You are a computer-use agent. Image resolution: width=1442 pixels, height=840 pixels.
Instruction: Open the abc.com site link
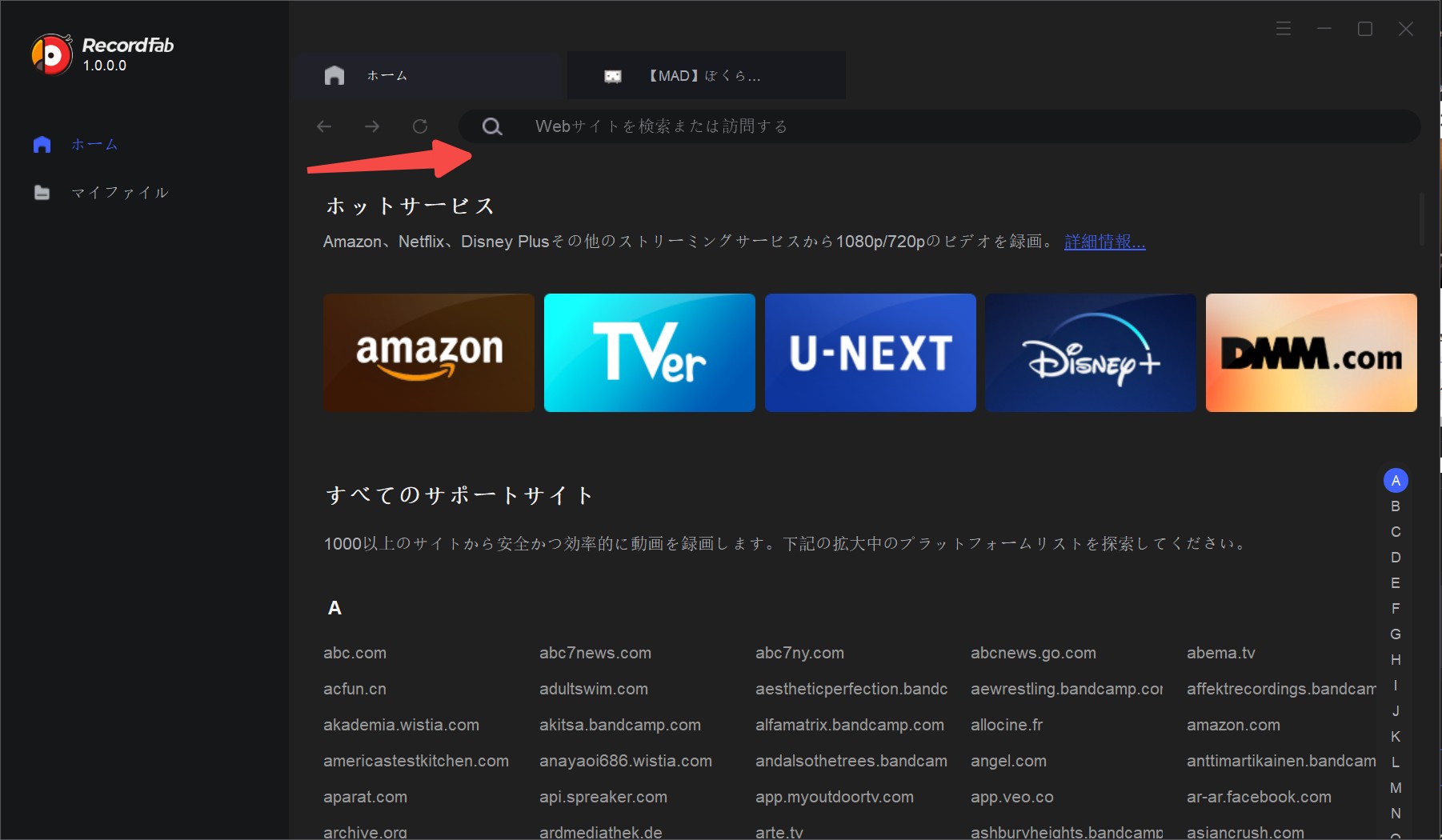click(354, 653)
